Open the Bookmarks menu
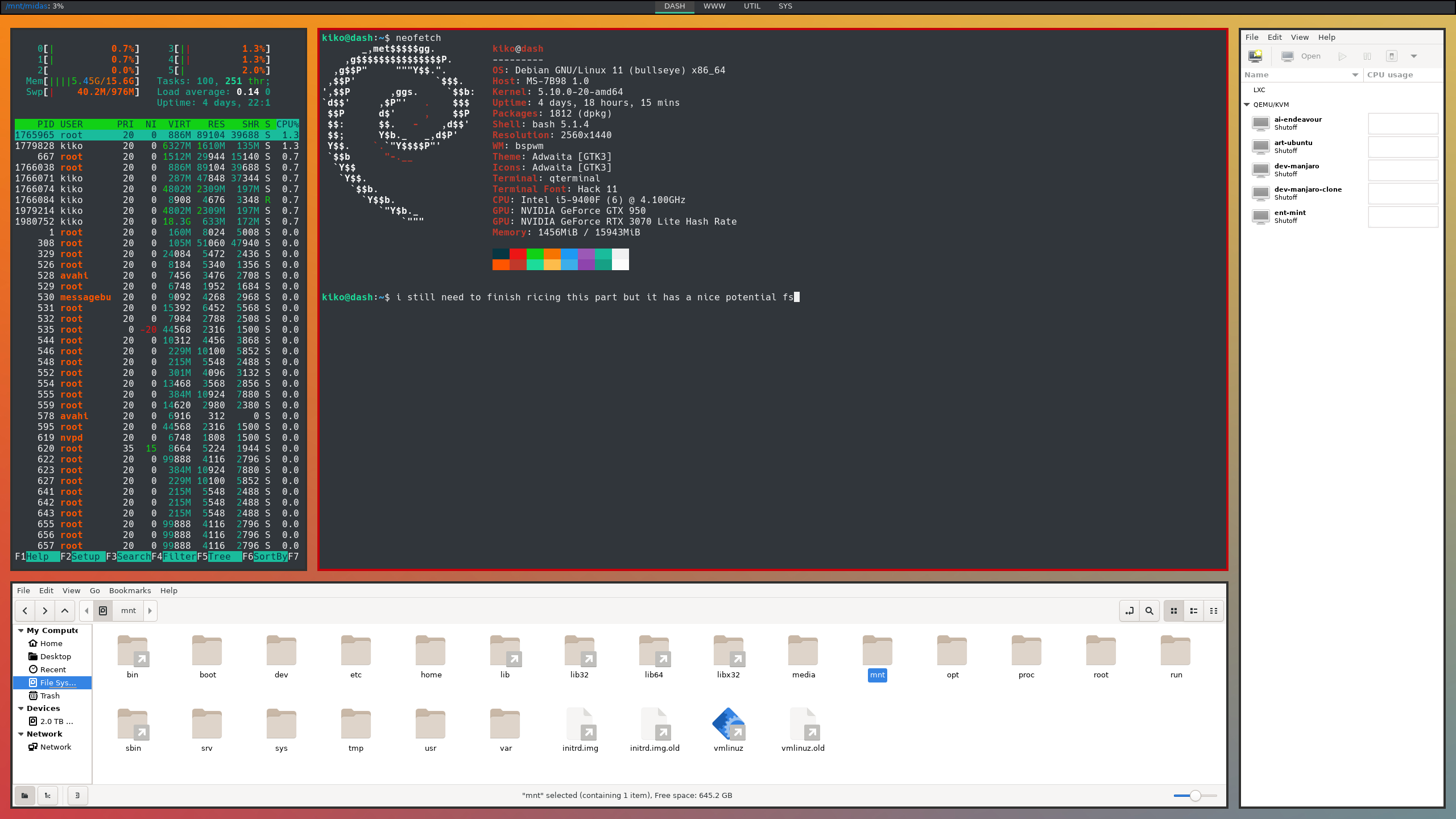1456x819 pixels. tap(130, 590)
